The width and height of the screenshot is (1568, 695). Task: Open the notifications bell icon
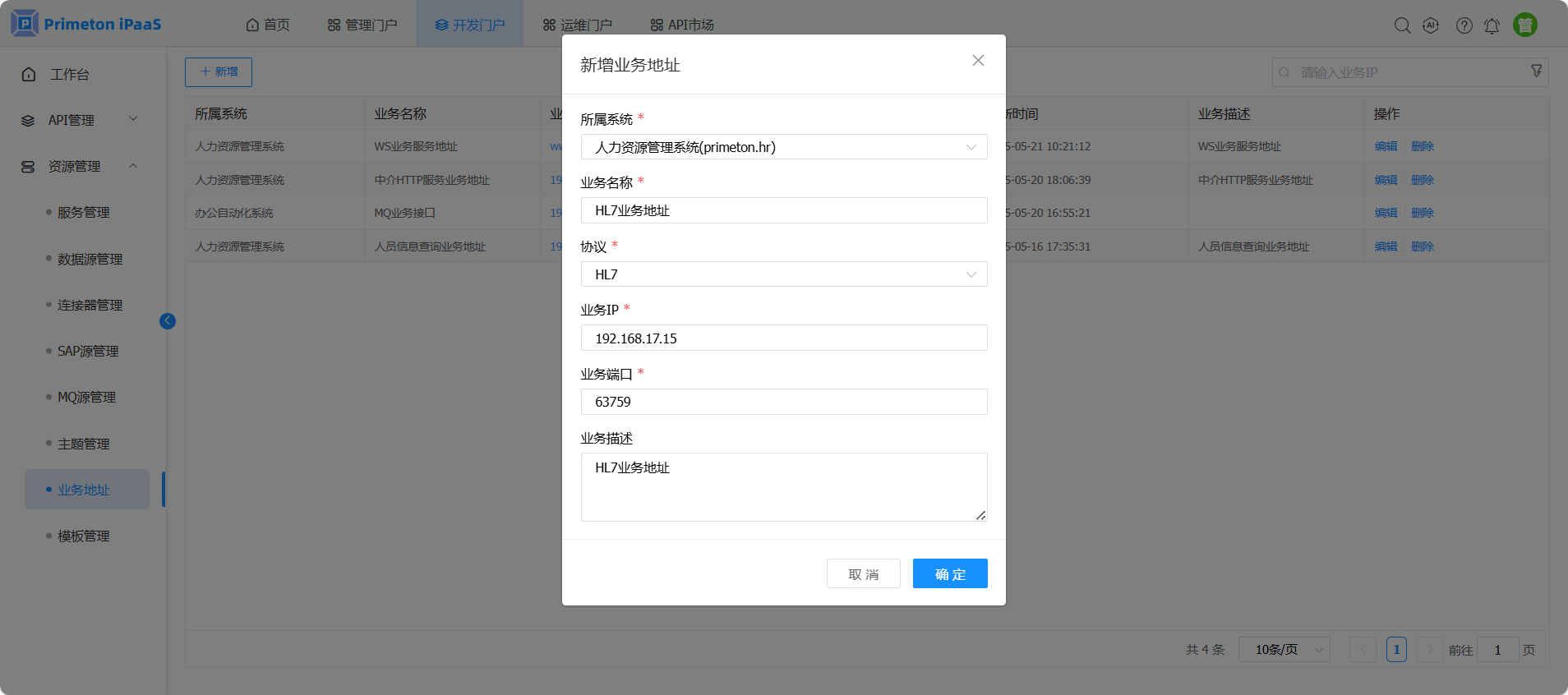pos(1492,25)
